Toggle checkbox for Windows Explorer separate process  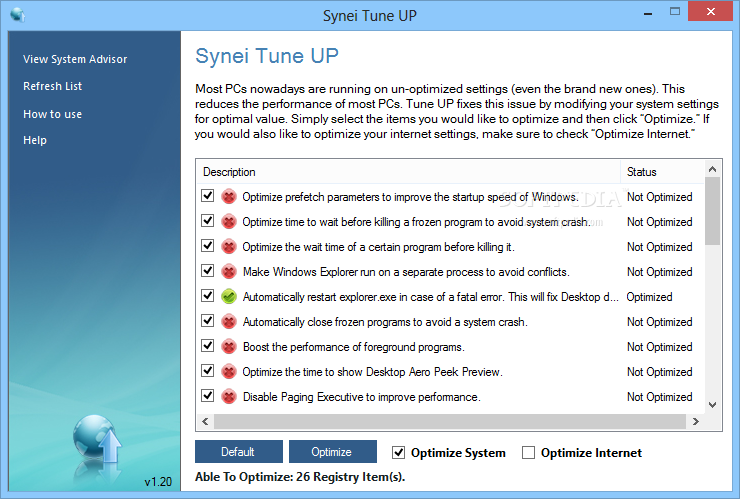208,271
